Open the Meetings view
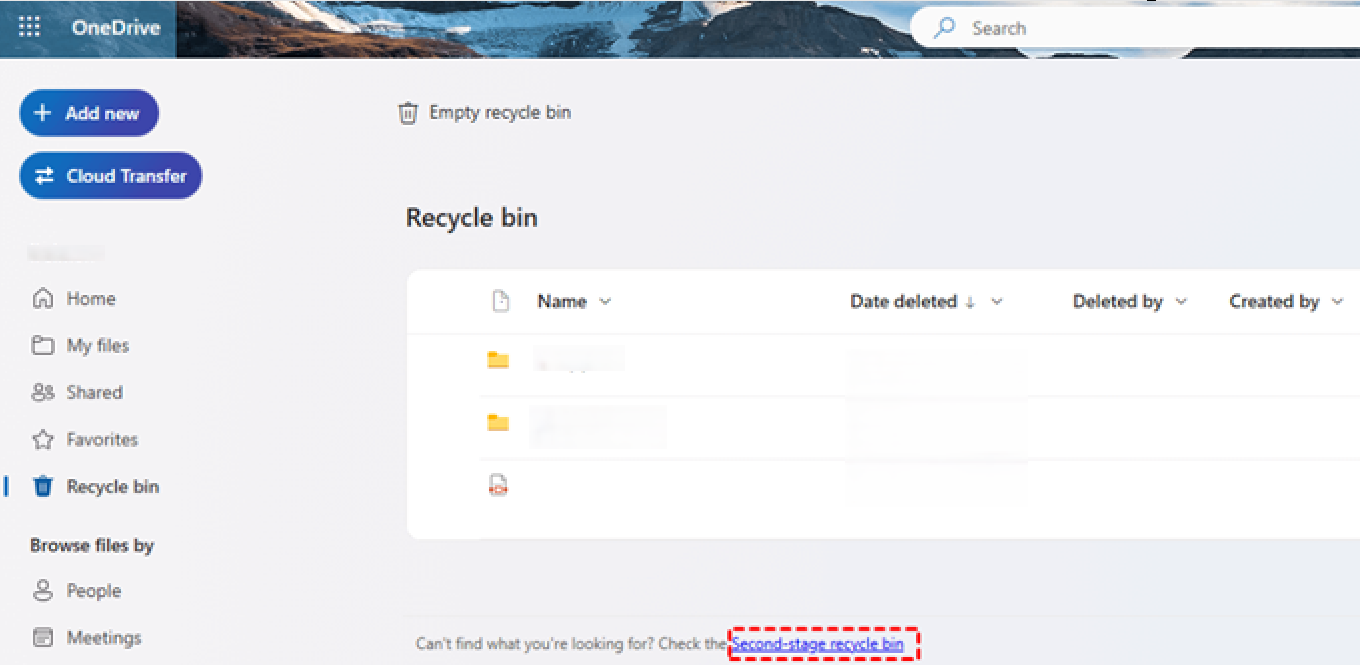 [102, 637]
